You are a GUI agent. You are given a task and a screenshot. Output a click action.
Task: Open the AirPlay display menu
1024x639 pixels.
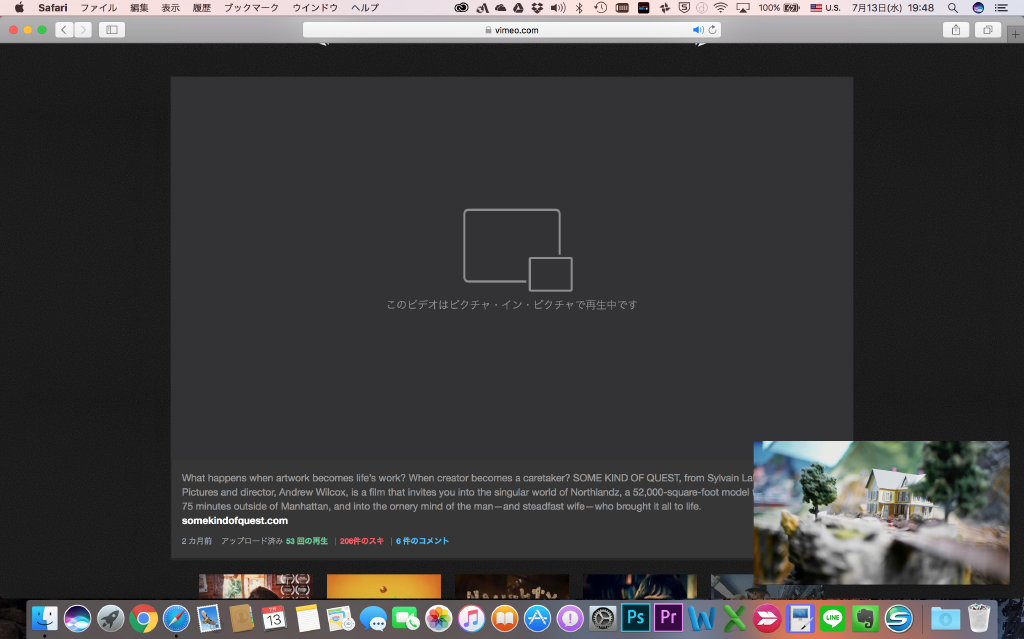[x=743, y=8]
